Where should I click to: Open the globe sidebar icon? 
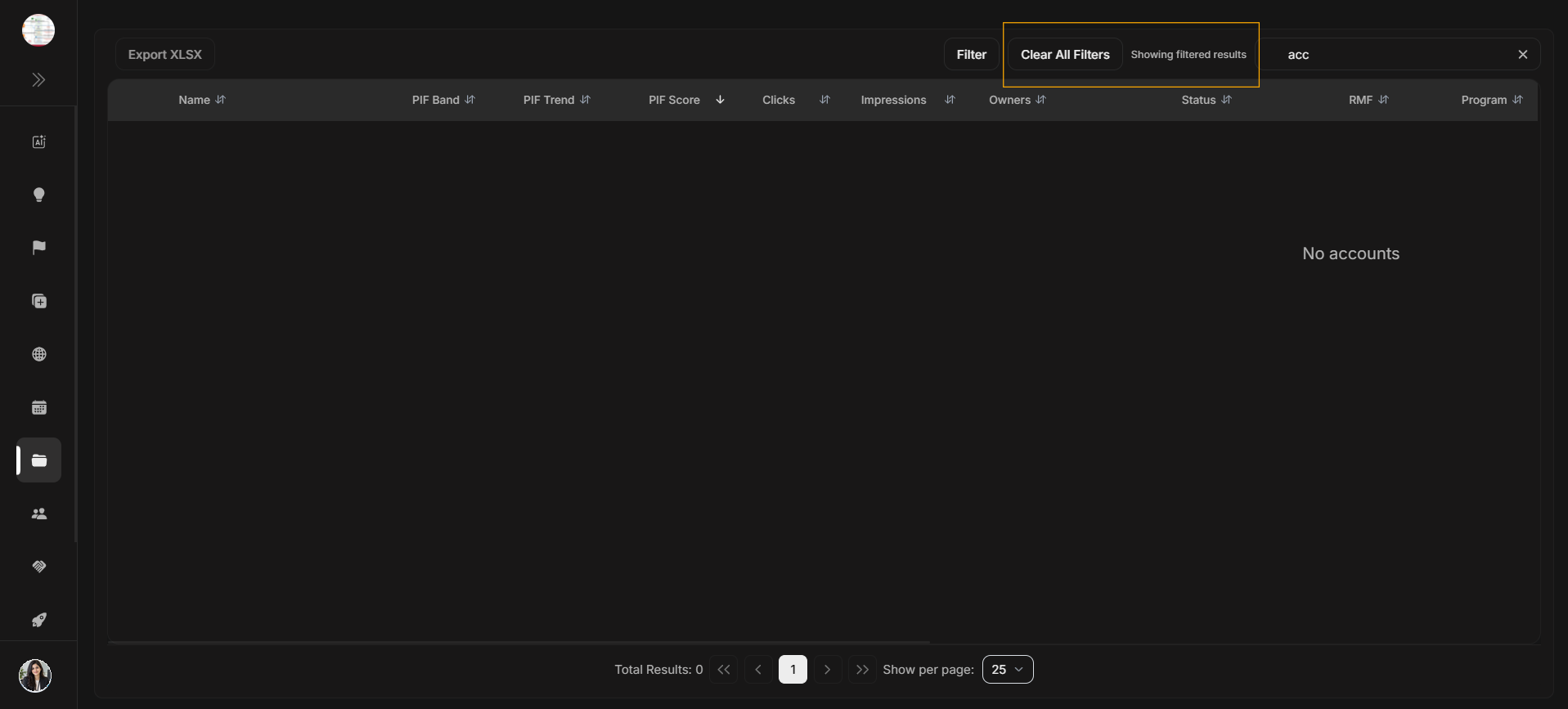(38, 354)
